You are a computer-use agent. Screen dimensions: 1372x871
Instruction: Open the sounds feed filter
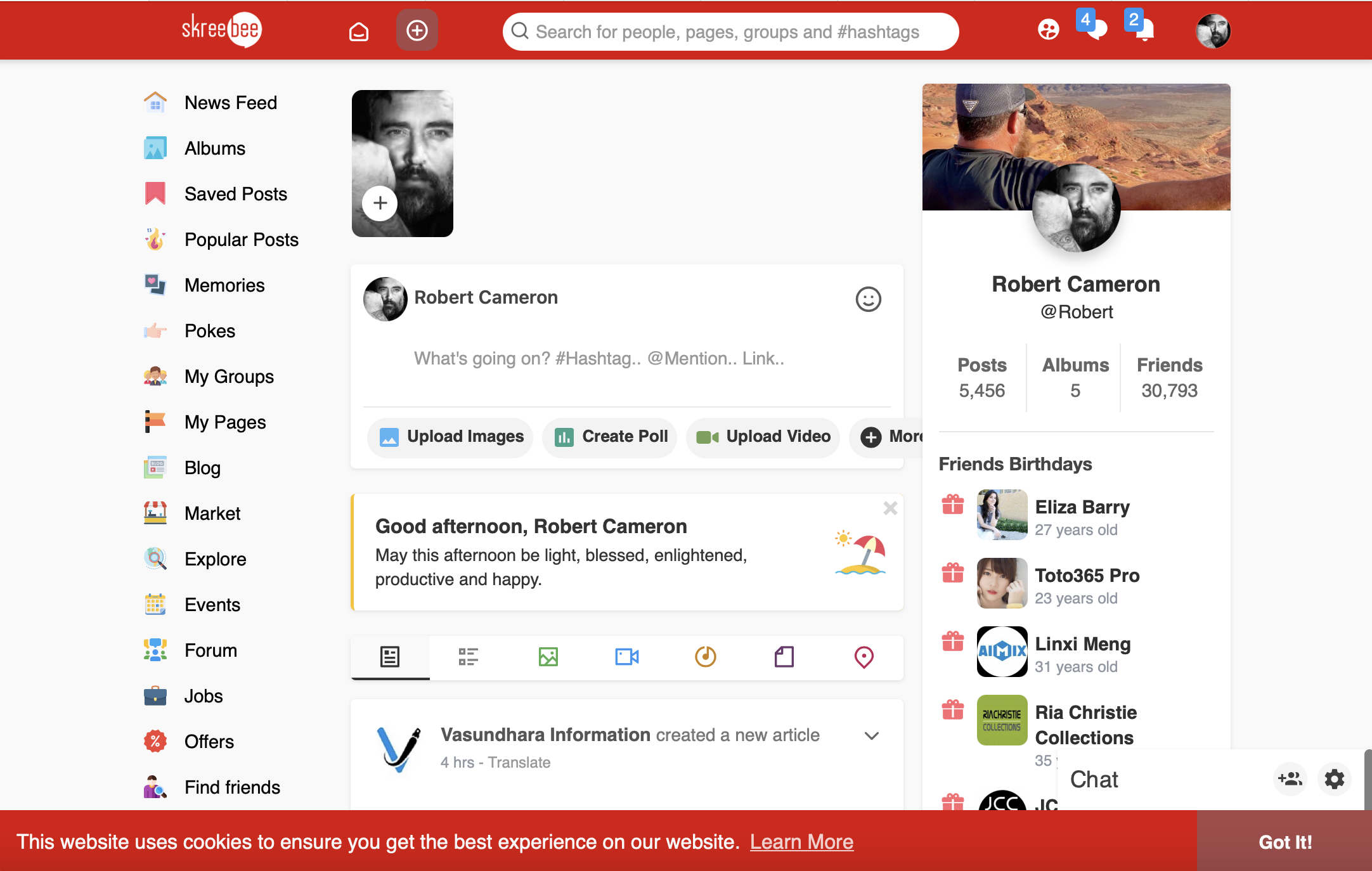[706, 657]
